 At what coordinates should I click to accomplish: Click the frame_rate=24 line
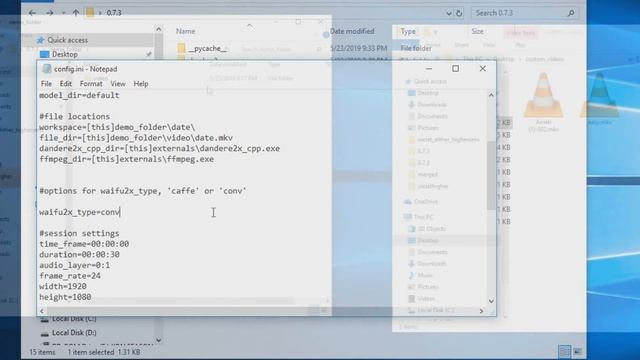click(70, 276)
